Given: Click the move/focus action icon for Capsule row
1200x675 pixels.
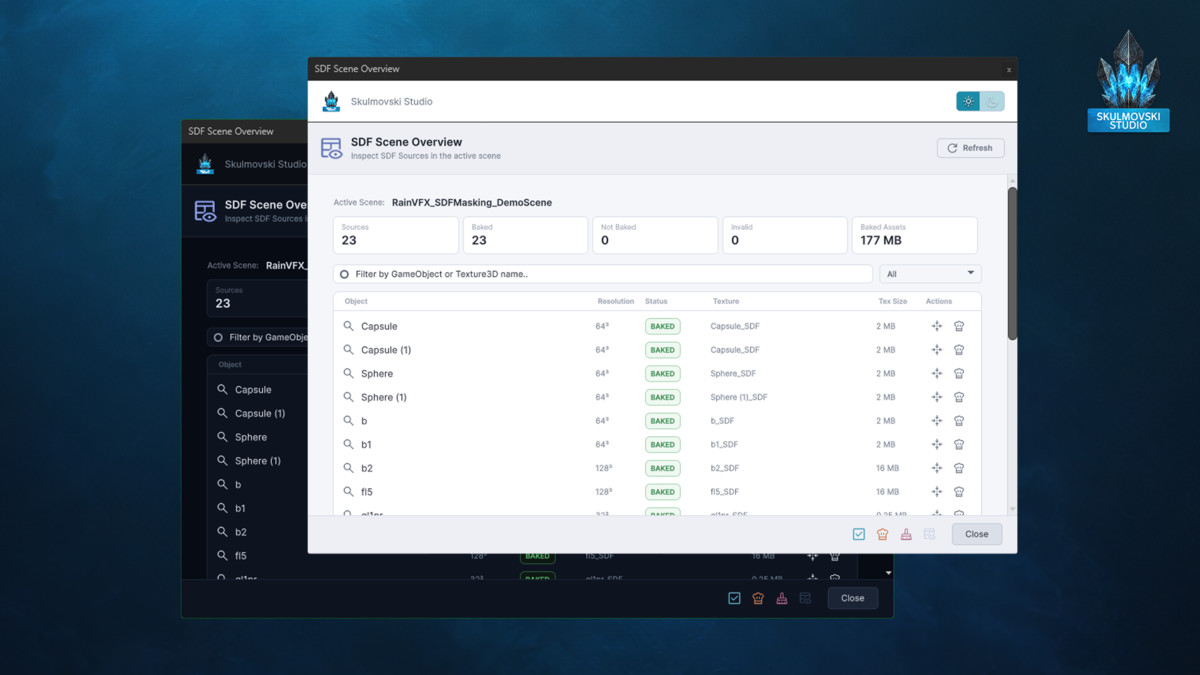Looking at the screenshot, I should 937,326.
